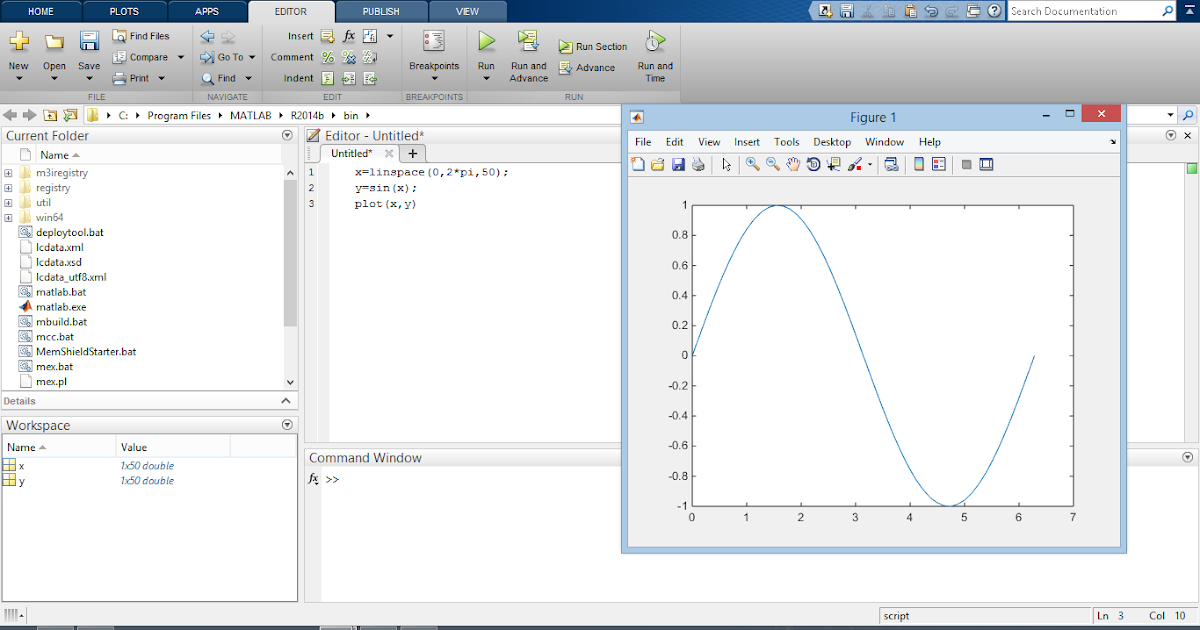The image size is (1200, 630).
Task: Click the Run Section button
Action: pyautogui.click(x=593, y=47)
